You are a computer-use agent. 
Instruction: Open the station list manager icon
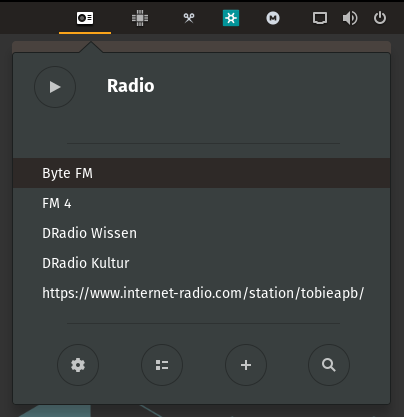click(162, 365)
